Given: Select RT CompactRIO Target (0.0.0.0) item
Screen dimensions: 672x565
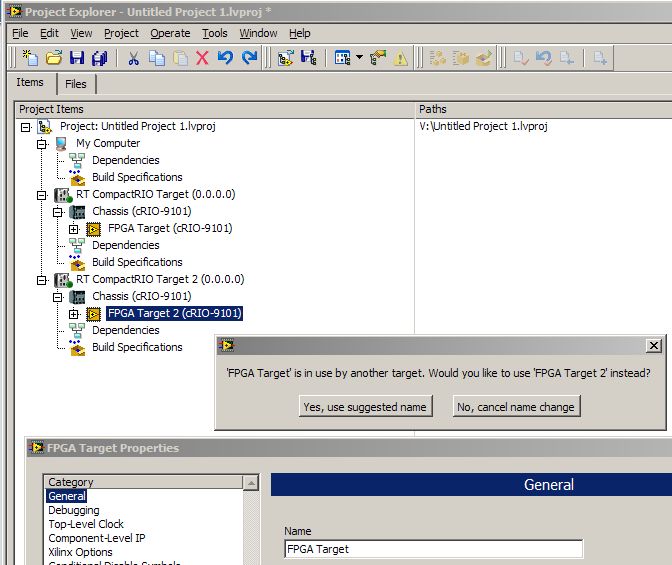Looking at the screenshot, I should pyautogui.click(x=156, y=195).
